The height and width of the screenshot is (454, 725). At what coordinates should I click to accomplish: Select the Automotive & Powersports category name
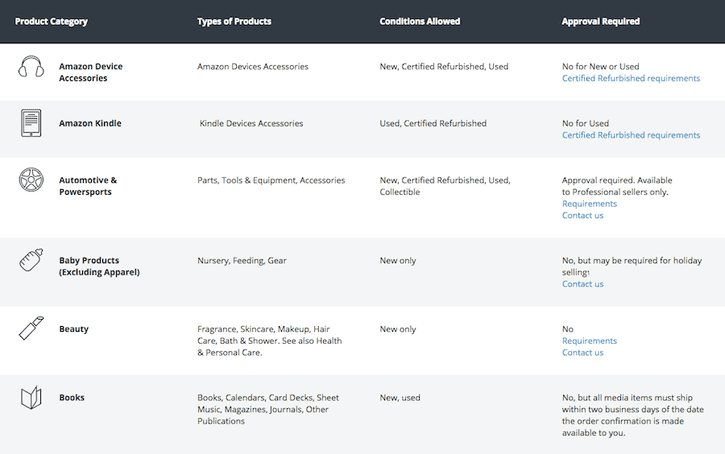click(x=88, y=186)
